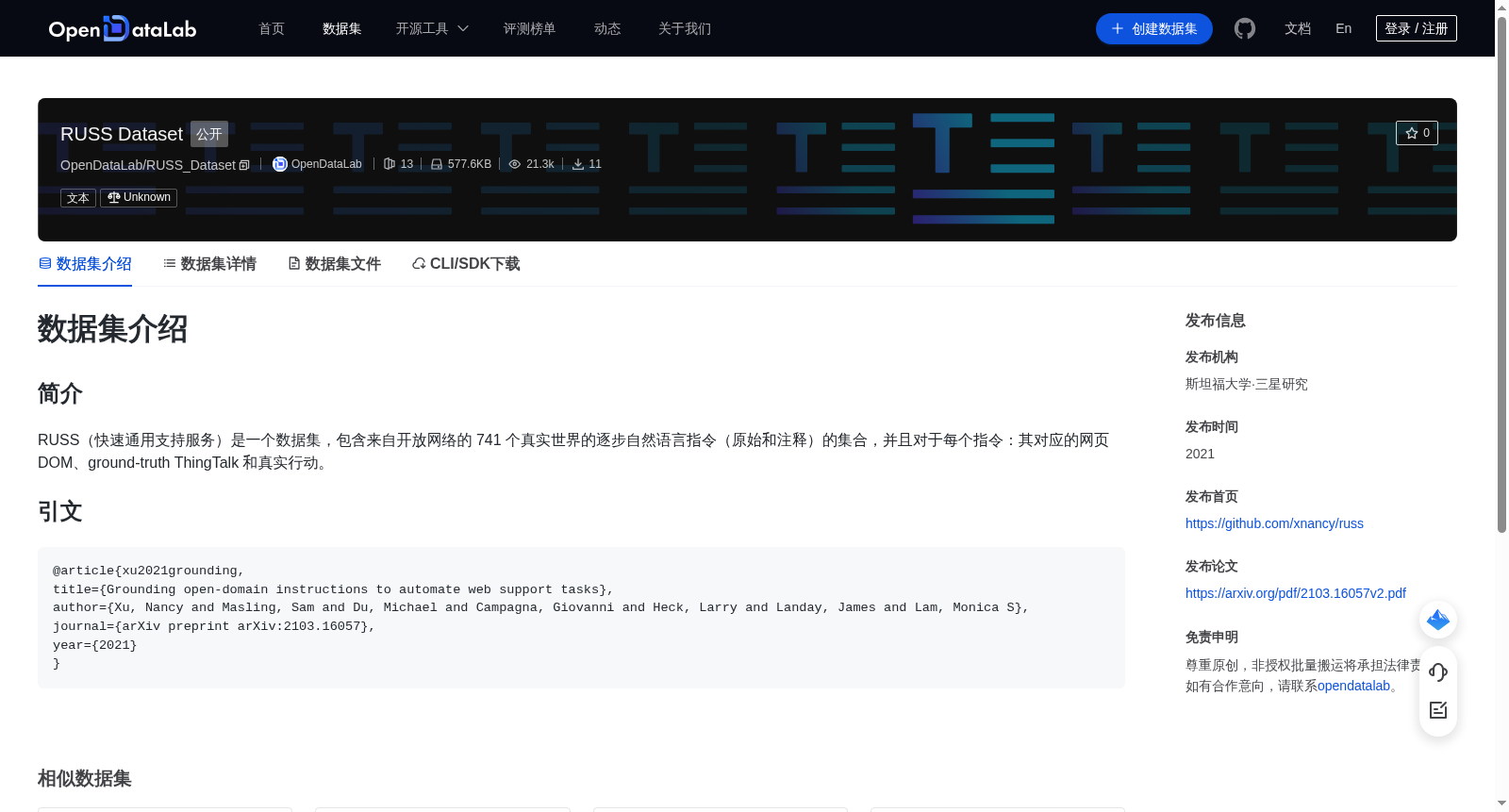Open 数据集 navigation item
The width and height of the screenshot is (1509, 812).
(342, 28)
